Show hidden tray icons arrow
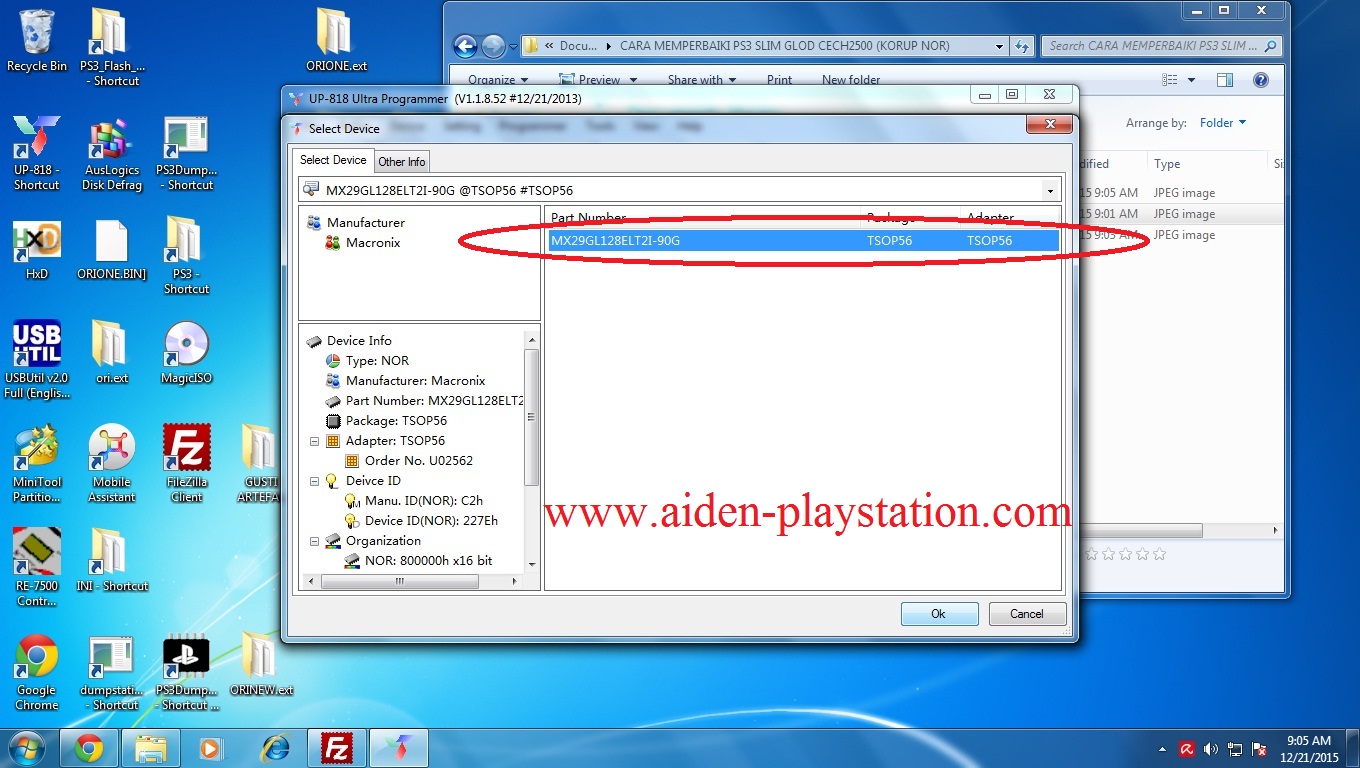The image size is (1360, 768). (x=1162, y=748)
